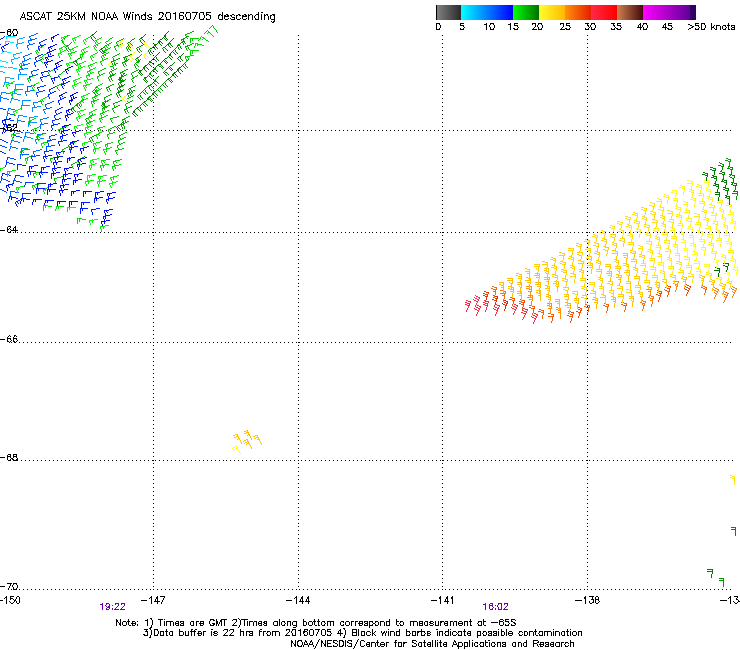Click the '-70' latitude axis label
This screenshot has height=650, width=740.
[9, 586]
